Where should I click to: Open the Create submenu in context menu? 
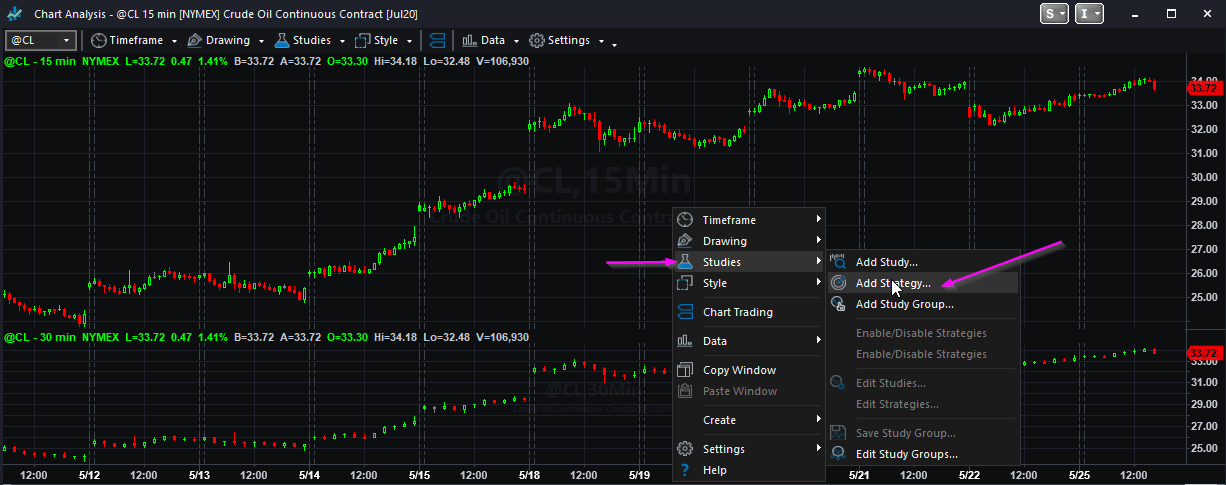(719, 420)
